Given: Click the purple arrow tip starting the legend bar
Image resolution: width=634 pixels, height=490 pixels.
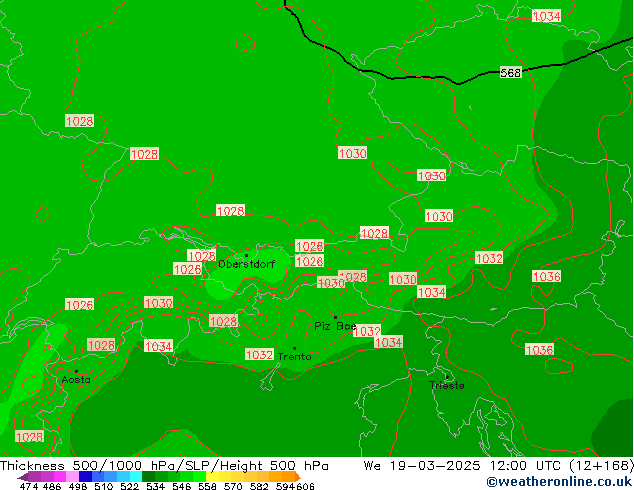Looking at the screenshot, I should pyautogui.click(x=22, y=477).
